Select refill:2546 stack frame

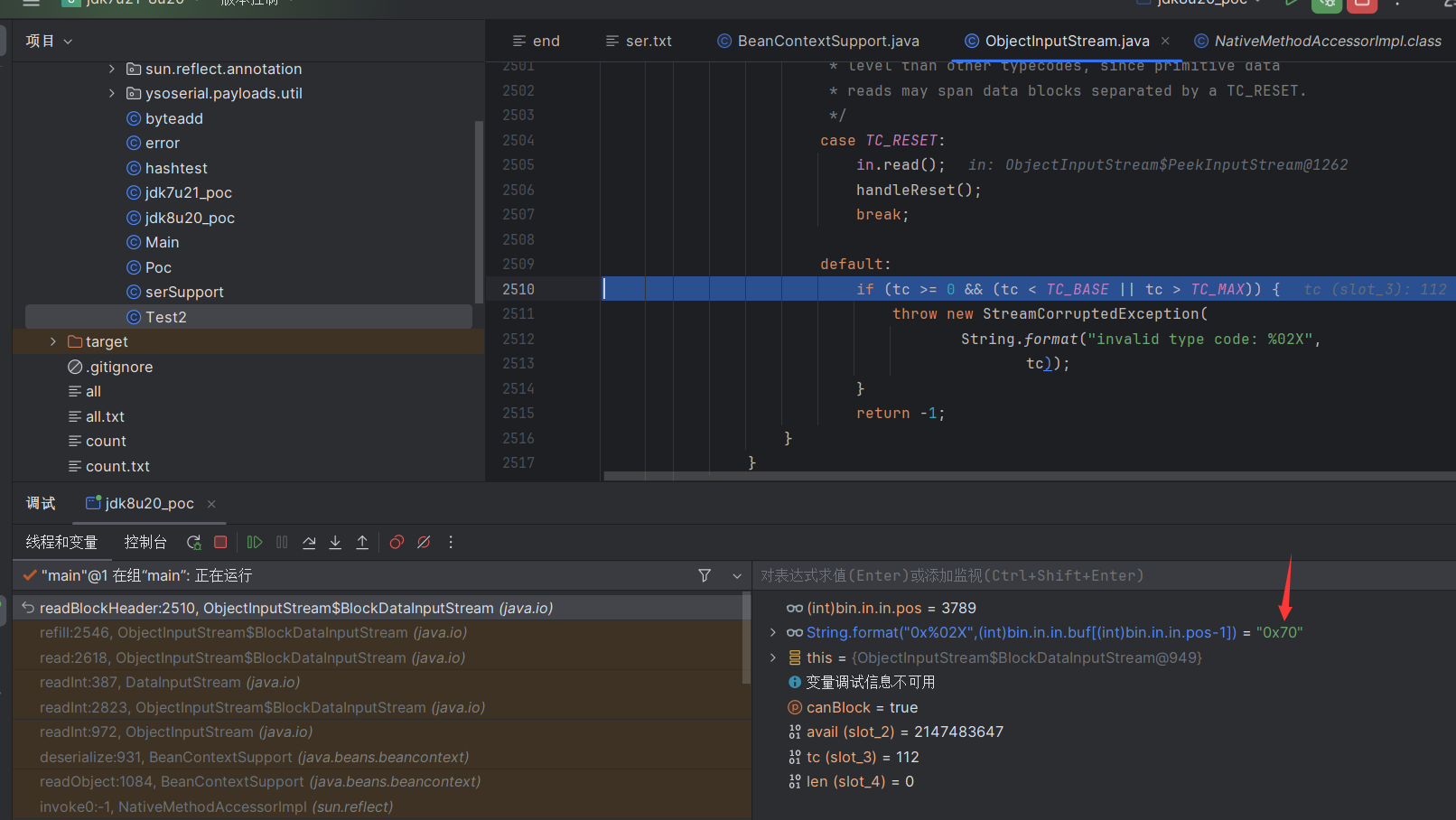(381, 632)
